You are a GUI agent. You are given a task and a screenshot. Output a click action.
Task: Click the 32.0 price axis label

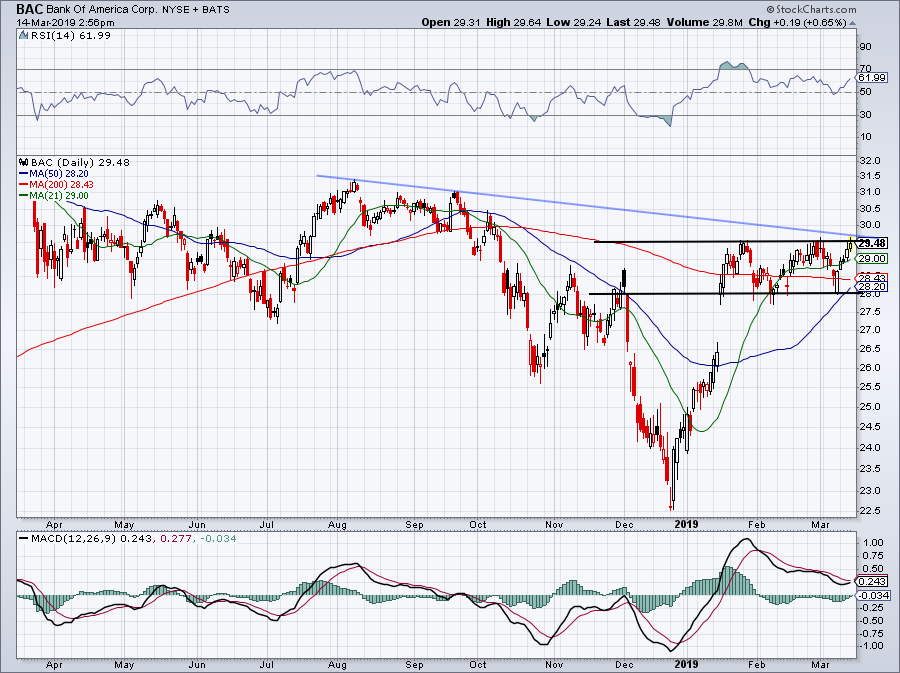coord(869,161)
